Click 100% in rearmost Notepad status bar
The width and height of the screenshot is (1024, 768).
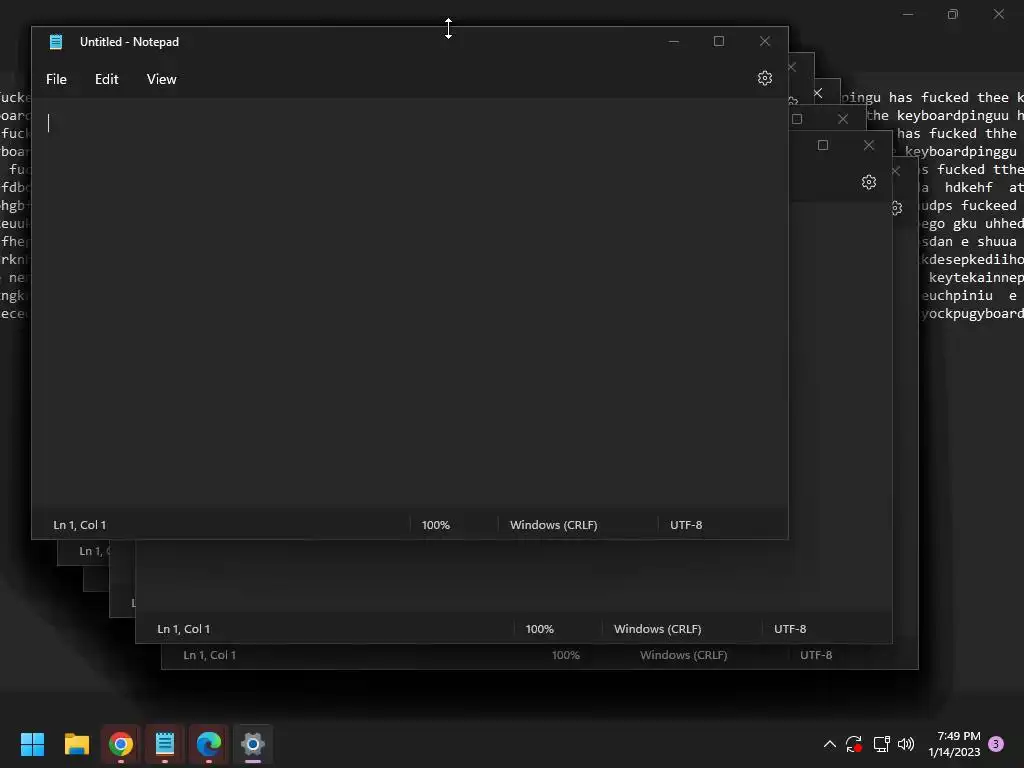pos(566,655)
